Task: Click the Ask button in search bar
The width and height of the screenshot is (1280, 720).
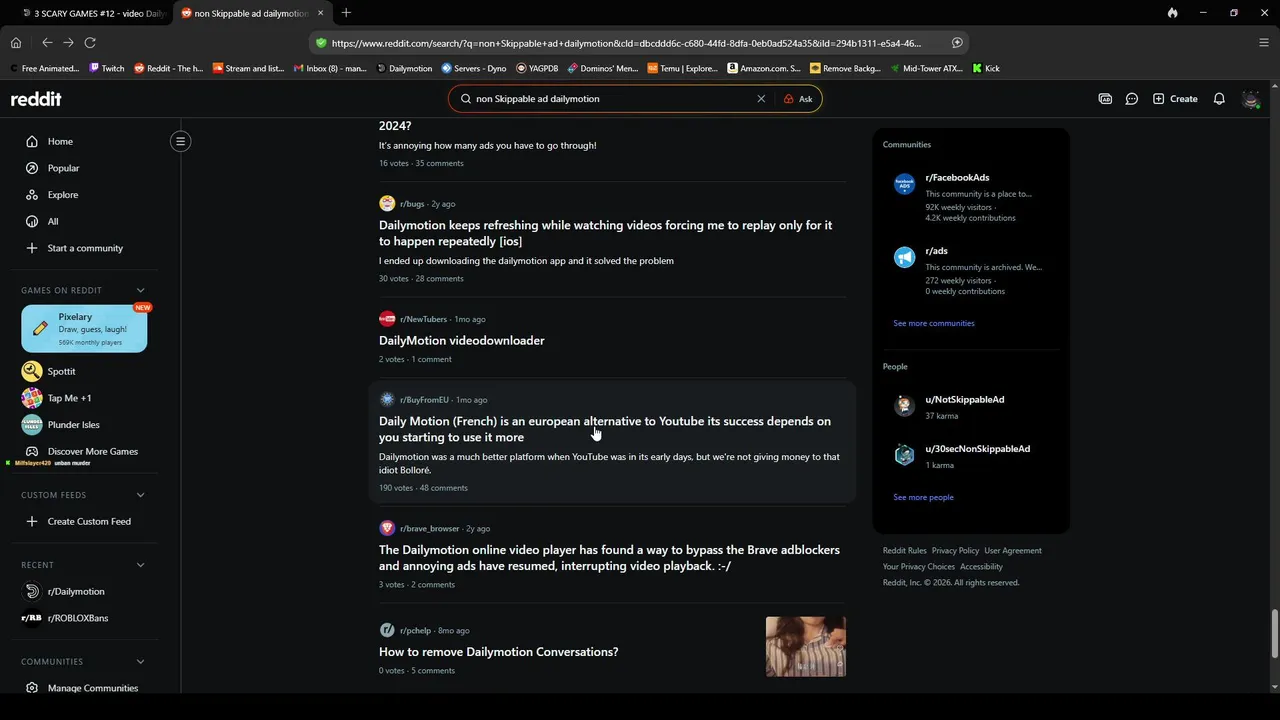Action: (x=798, y=99)
